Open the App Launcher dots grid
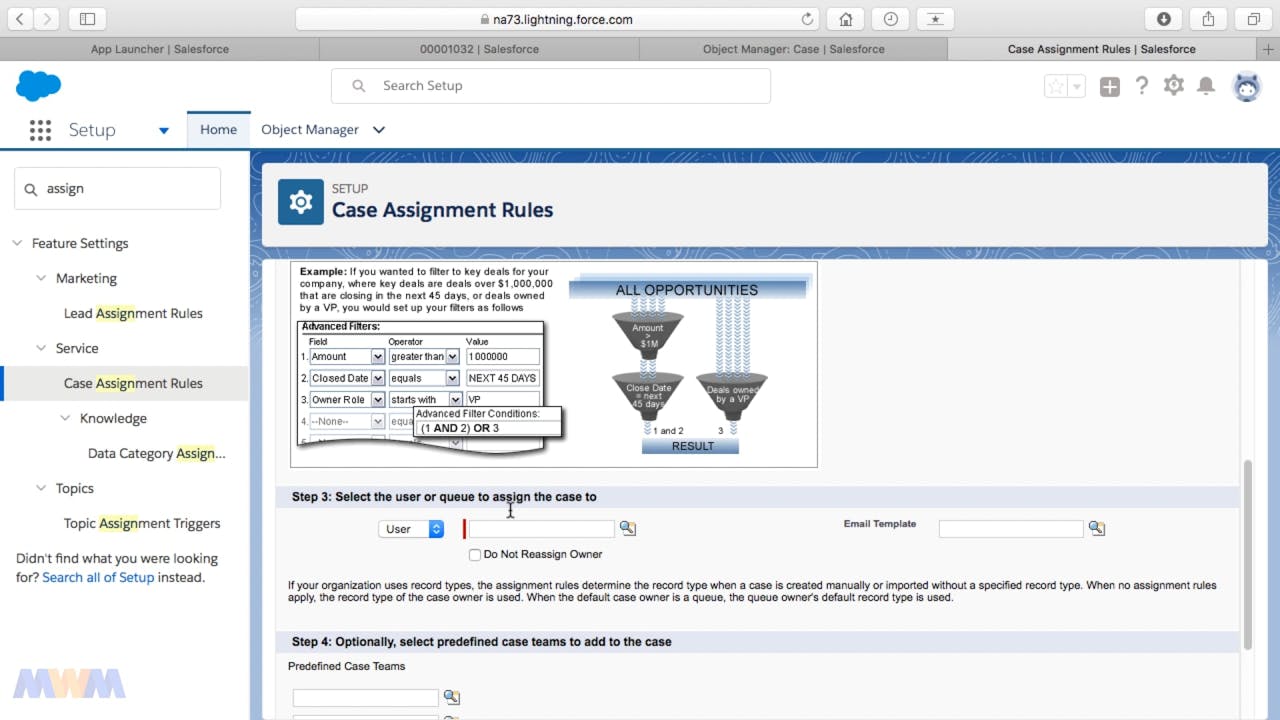1280x720 pixels. pos(40,130)
